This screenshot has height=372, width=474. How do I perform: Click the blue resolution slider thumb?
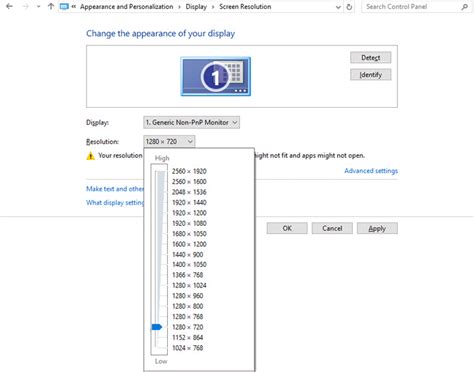tap(157, 327)
